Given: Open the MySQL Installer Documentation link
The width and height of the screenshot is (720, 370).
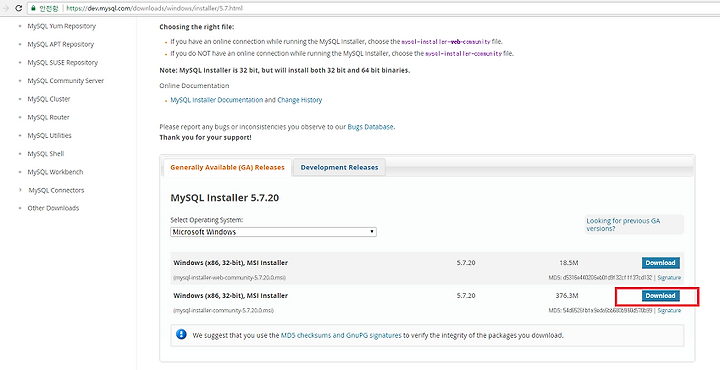Looking at the screenshot, I should pyautogui.click(x=217, y=100).
